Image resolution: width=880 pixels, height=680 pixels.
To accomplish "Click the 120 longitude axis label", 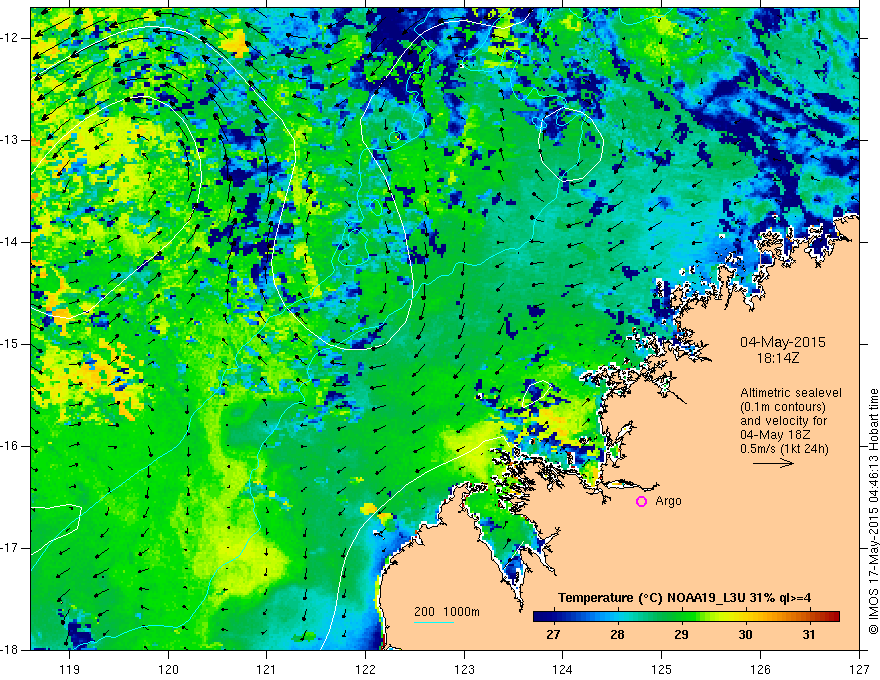I will (168, 669).
